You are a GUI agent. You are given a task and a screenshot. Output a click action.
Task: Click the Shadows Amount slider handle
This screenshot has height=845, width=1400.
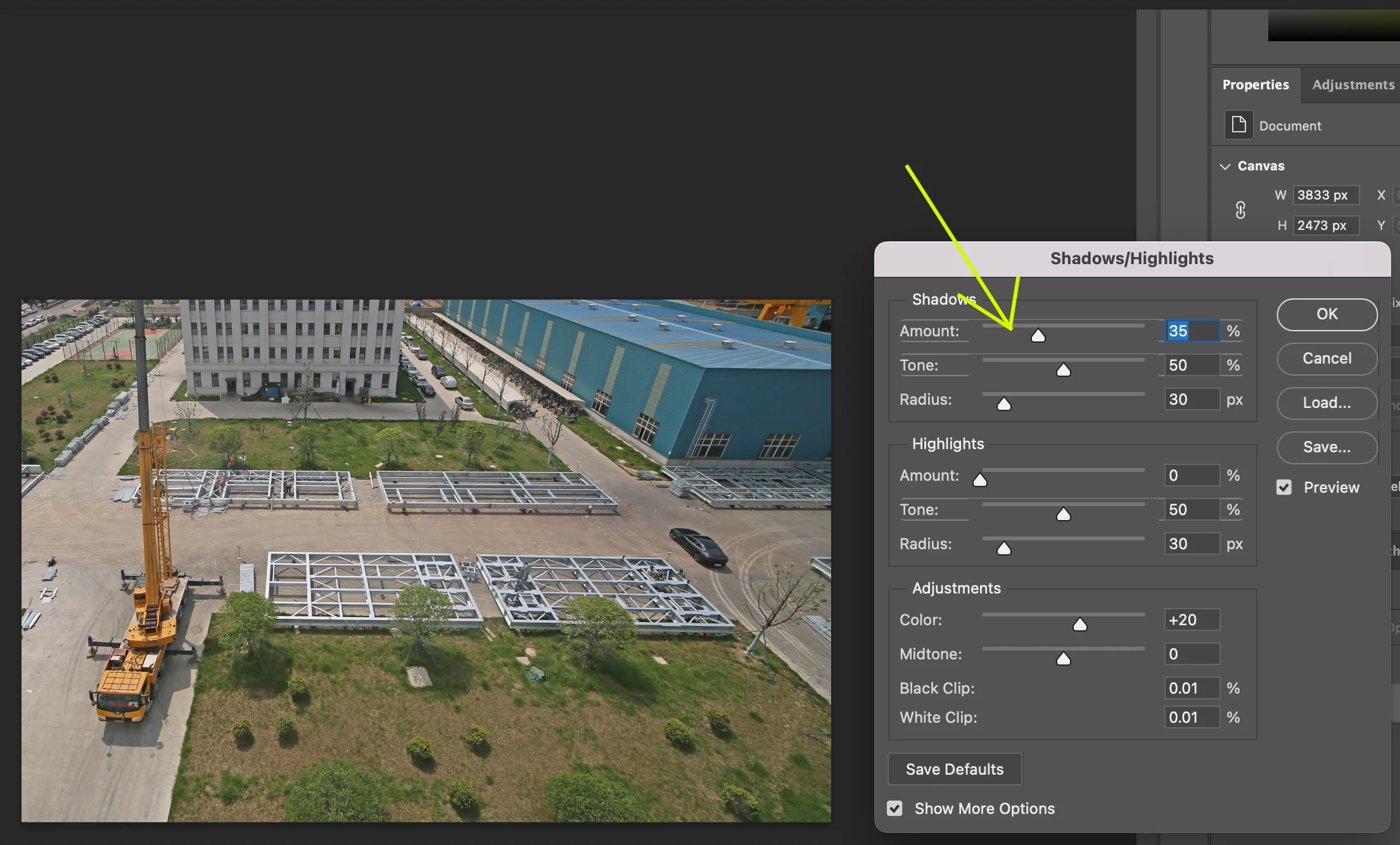(1038, 336)
